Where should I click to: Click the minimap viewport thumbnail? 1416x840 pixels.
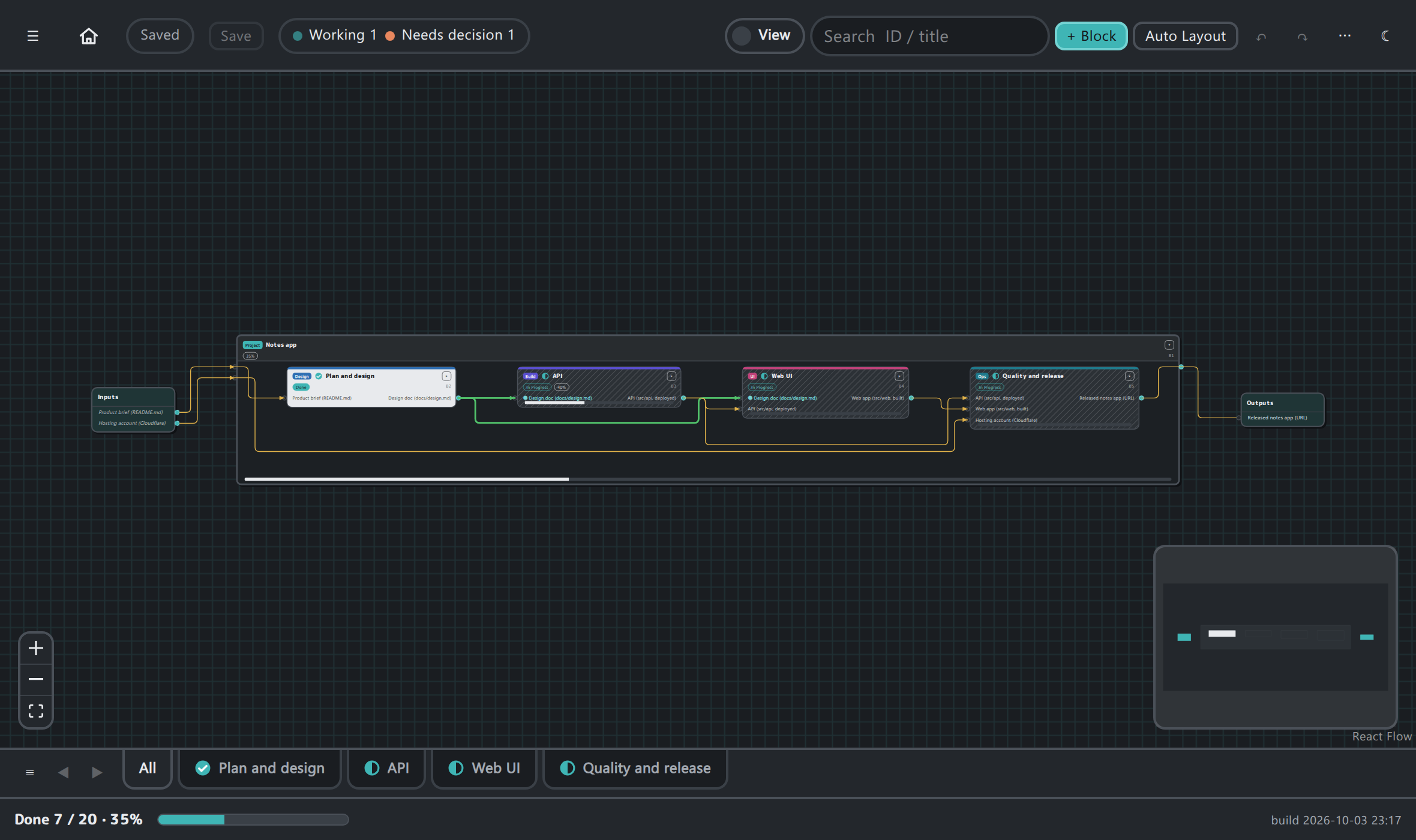(x=1276, y=637)
